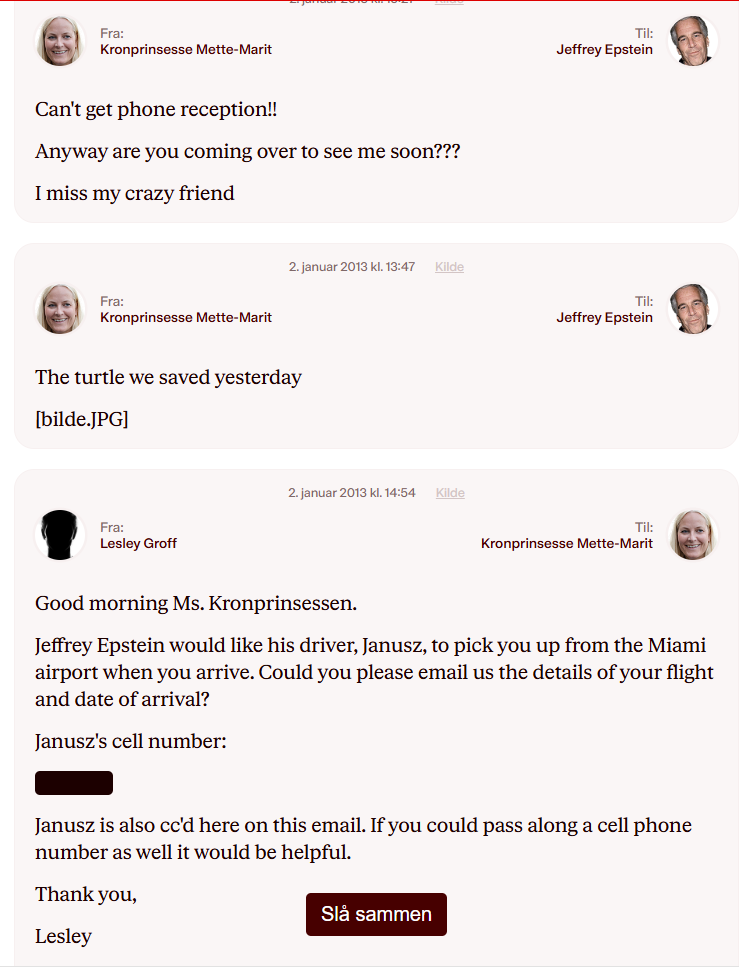Viewport: 739px width, 967px height.
Task: Click sender name Kronprinsesse Mette-Marit in top message
Action: pos(186,50)
